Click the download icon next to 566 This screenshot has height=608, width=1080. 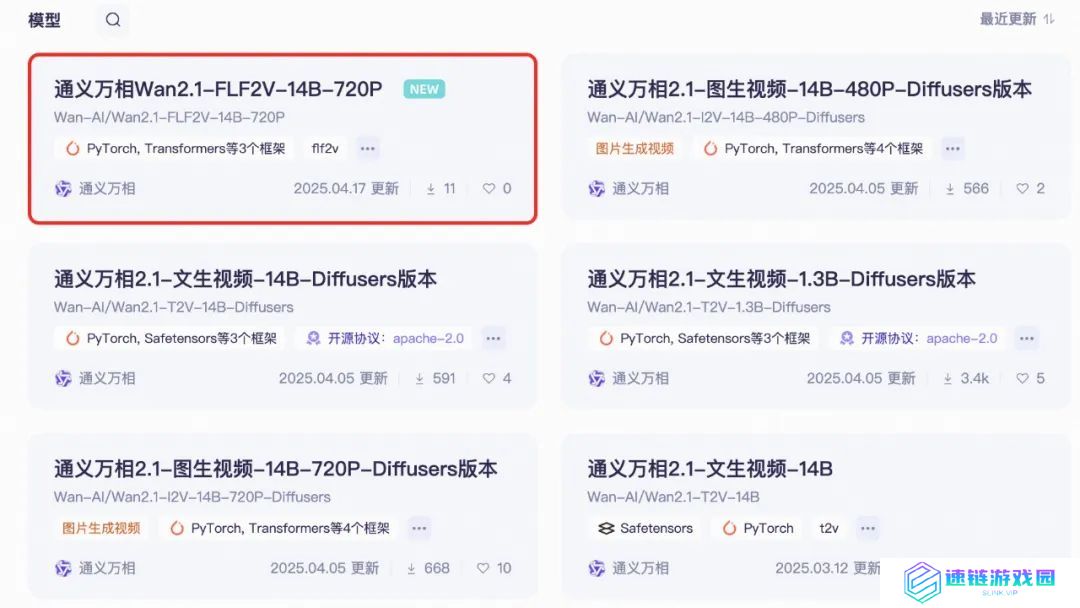tap(950, 189)
